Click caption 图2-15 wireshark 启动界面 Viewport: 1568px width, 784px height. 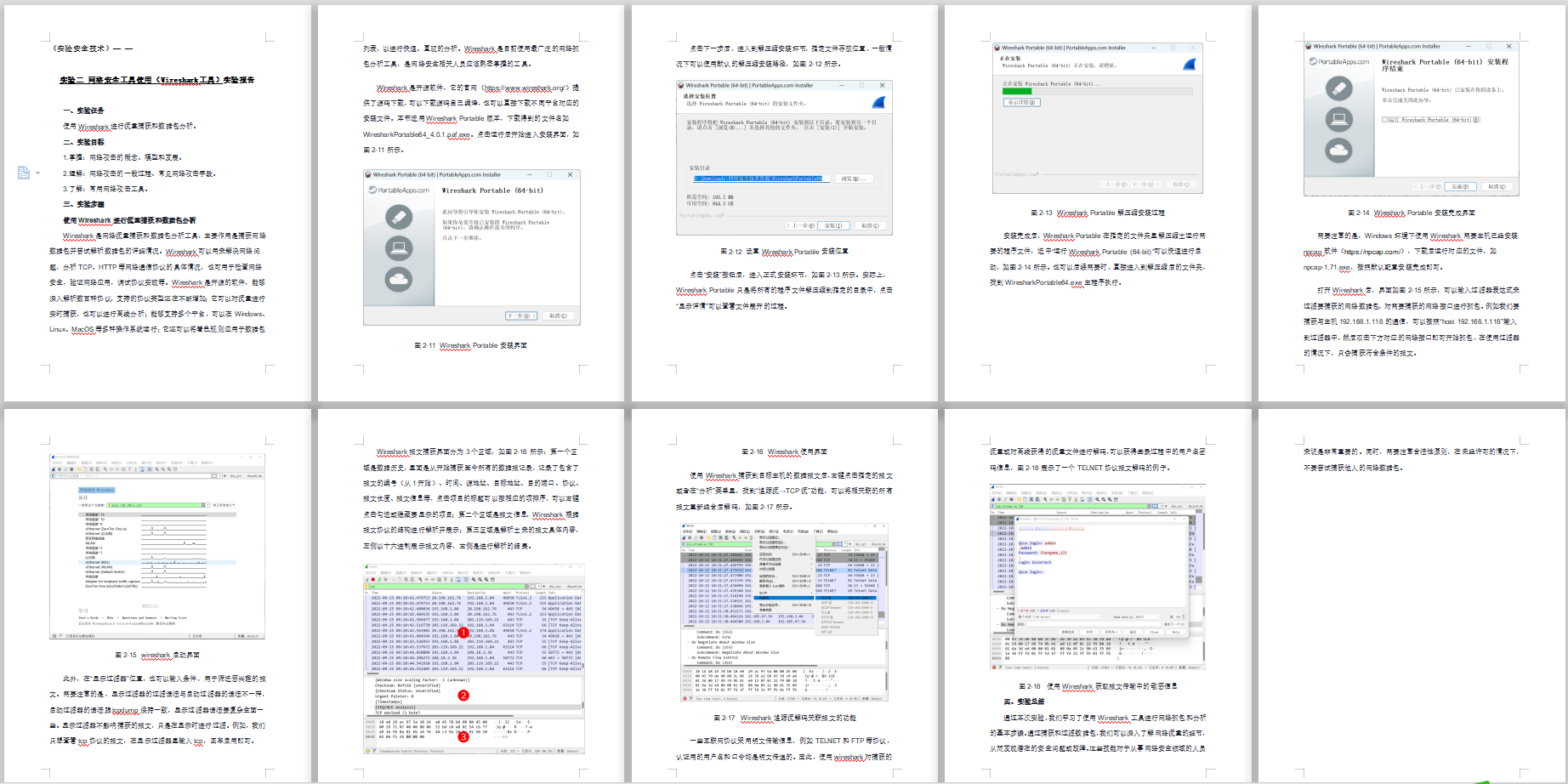pyautogui.click(x=157, y=655)
